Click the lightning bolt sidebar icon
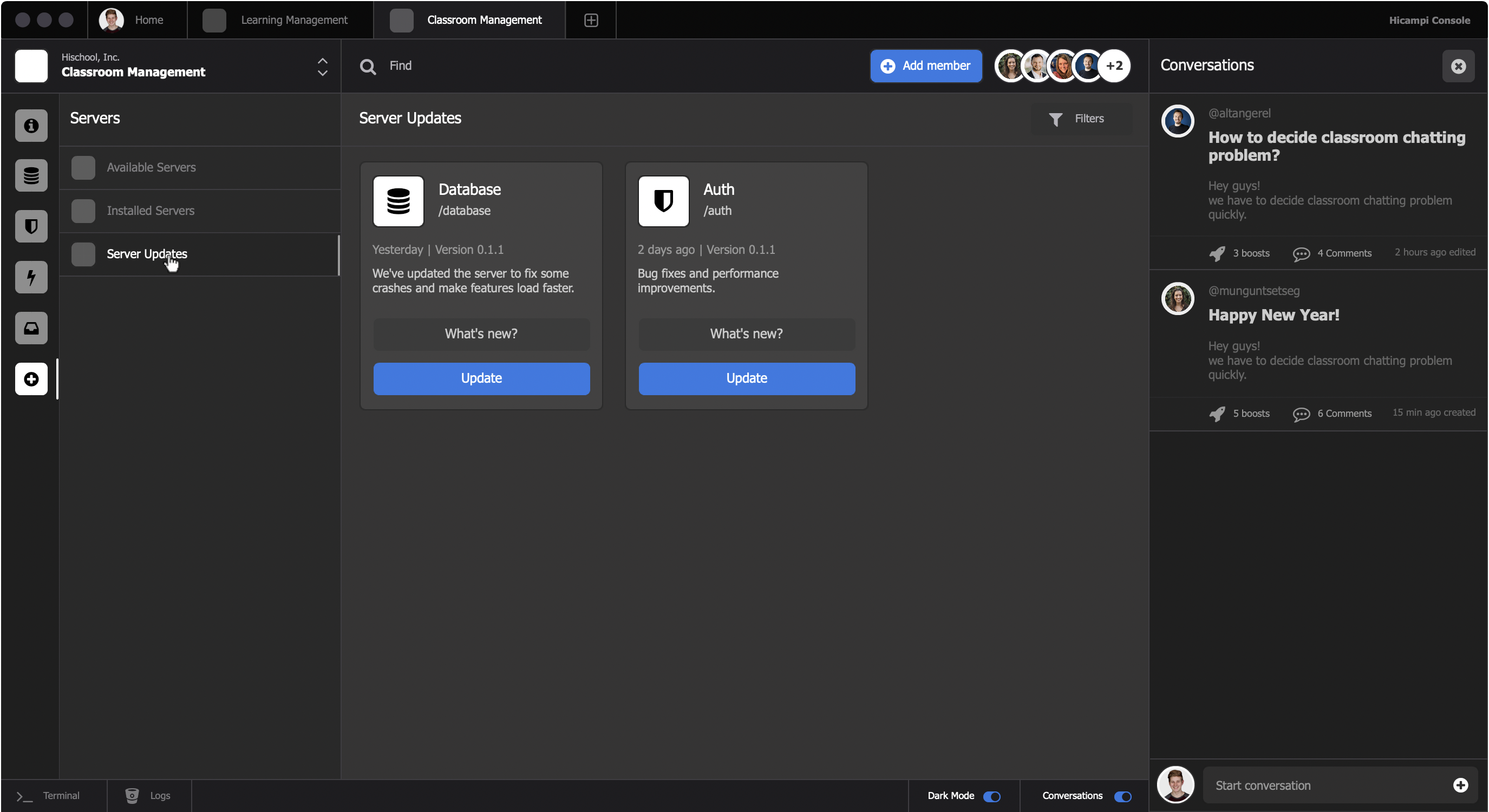Screen dimensions: 1489x812 pyautogui.click(x=31, y=277)
